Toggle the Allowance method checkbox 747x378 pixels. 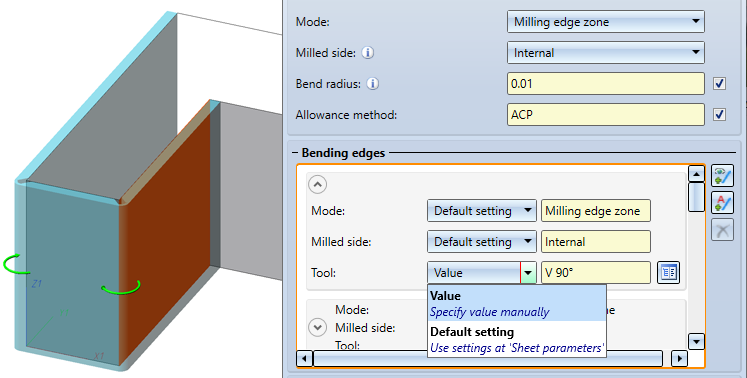pyautogui.click(x=719, y=115)
